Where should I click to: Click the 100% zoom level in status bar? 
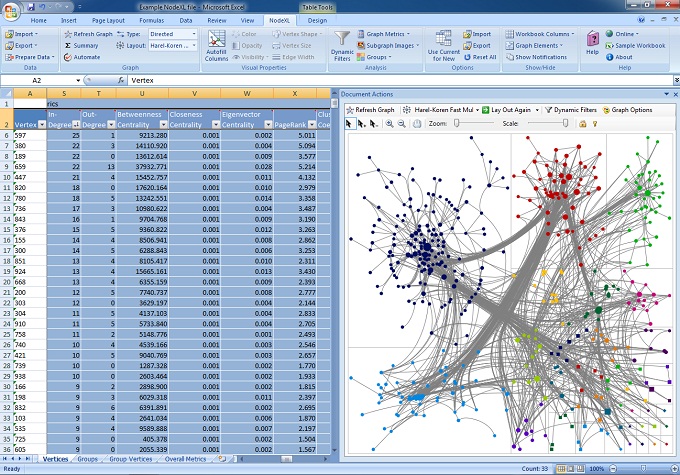(597, 468)
